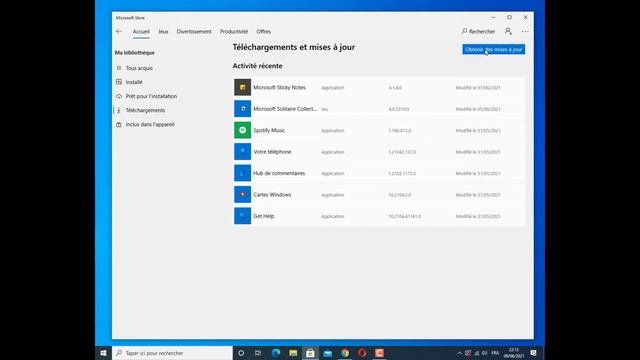Select Téléchargements in sidebar
The image size is (640, 360).
click(x=145, y=110)
